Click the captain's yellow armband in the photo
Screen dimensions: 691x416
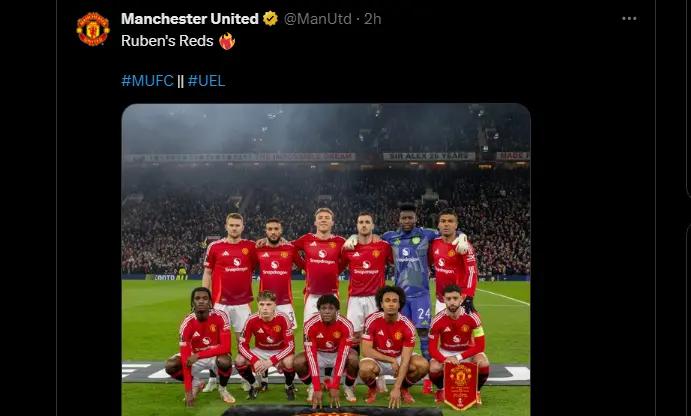(478, 332)
